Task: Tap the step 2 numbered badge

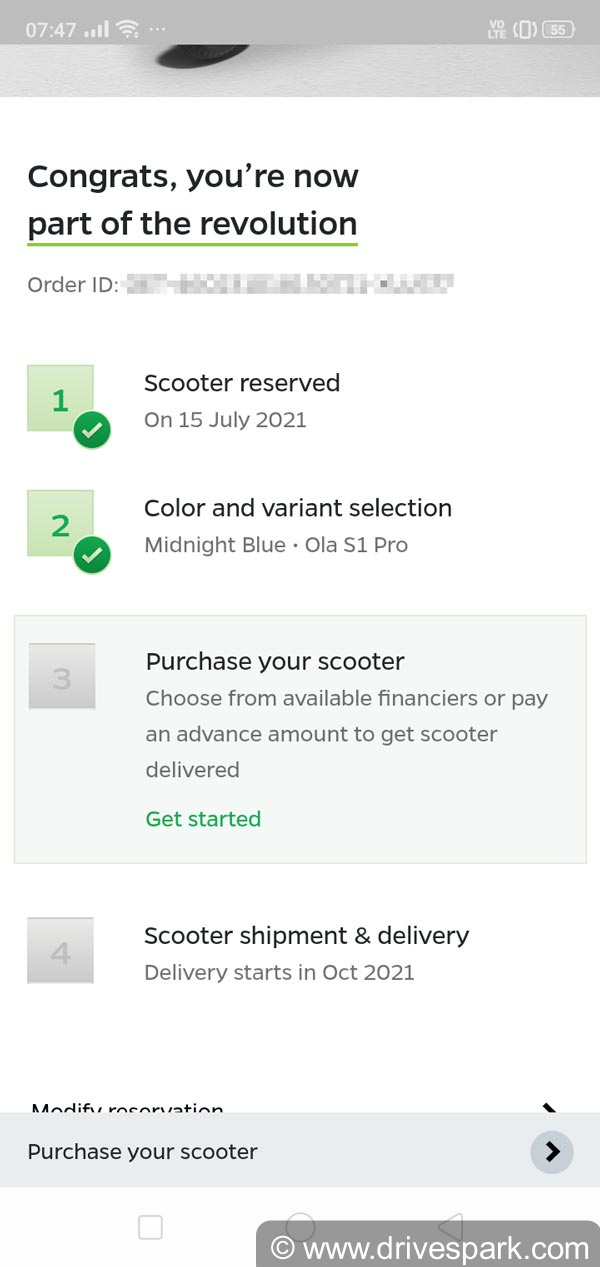Action: [x=60, y=523]
